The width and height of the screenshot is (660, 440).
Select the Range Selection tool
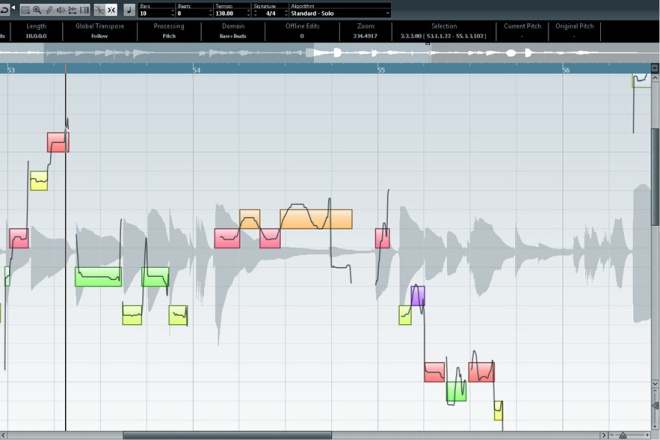pos(25,10)
